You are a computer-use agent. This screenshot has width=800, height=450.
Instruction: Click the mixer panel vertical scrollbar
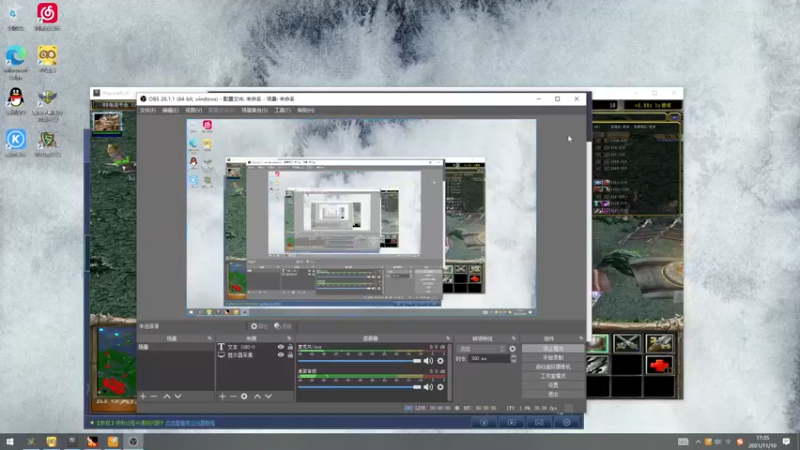tap(449, 371)
